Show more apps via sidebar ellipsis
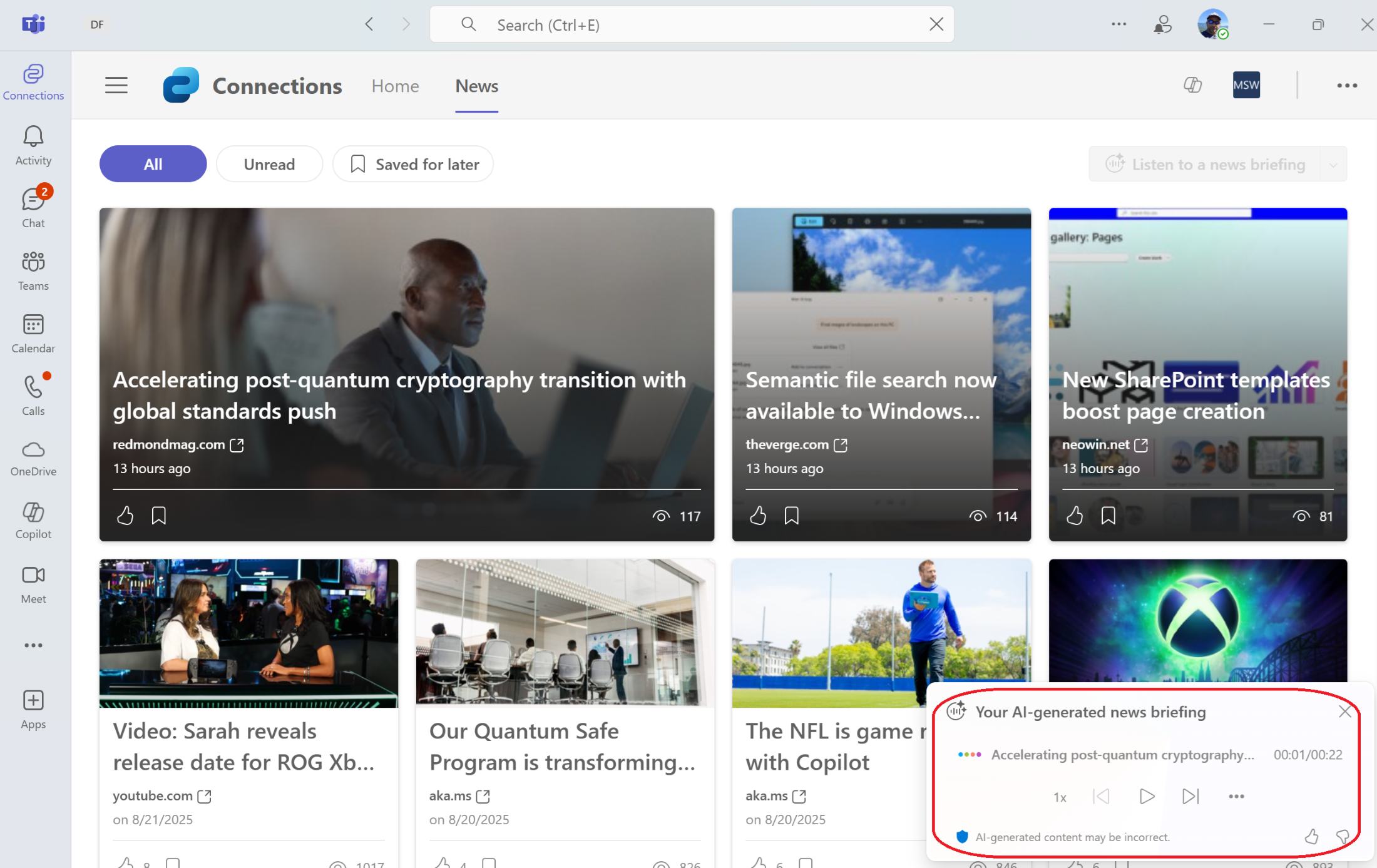 34,645
